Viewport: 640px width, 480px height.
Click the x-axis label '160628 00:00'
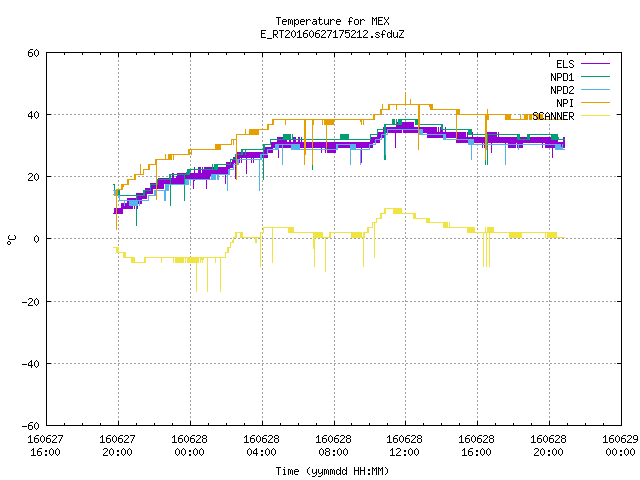tap(189, 445)
